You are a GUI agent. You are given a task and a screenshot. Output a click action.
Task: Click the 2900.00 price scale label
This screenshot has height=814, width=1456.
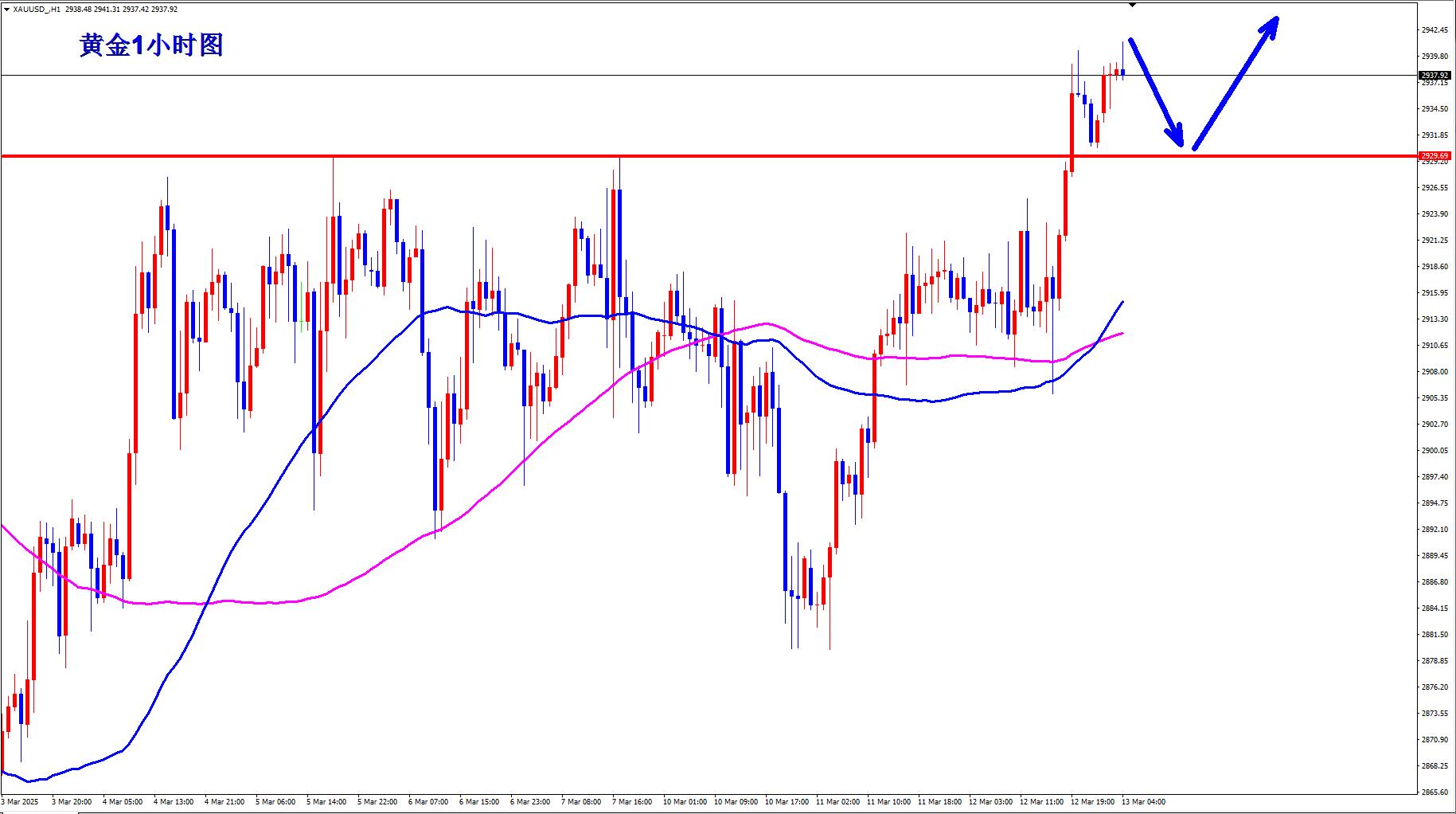click(1435, 451)
